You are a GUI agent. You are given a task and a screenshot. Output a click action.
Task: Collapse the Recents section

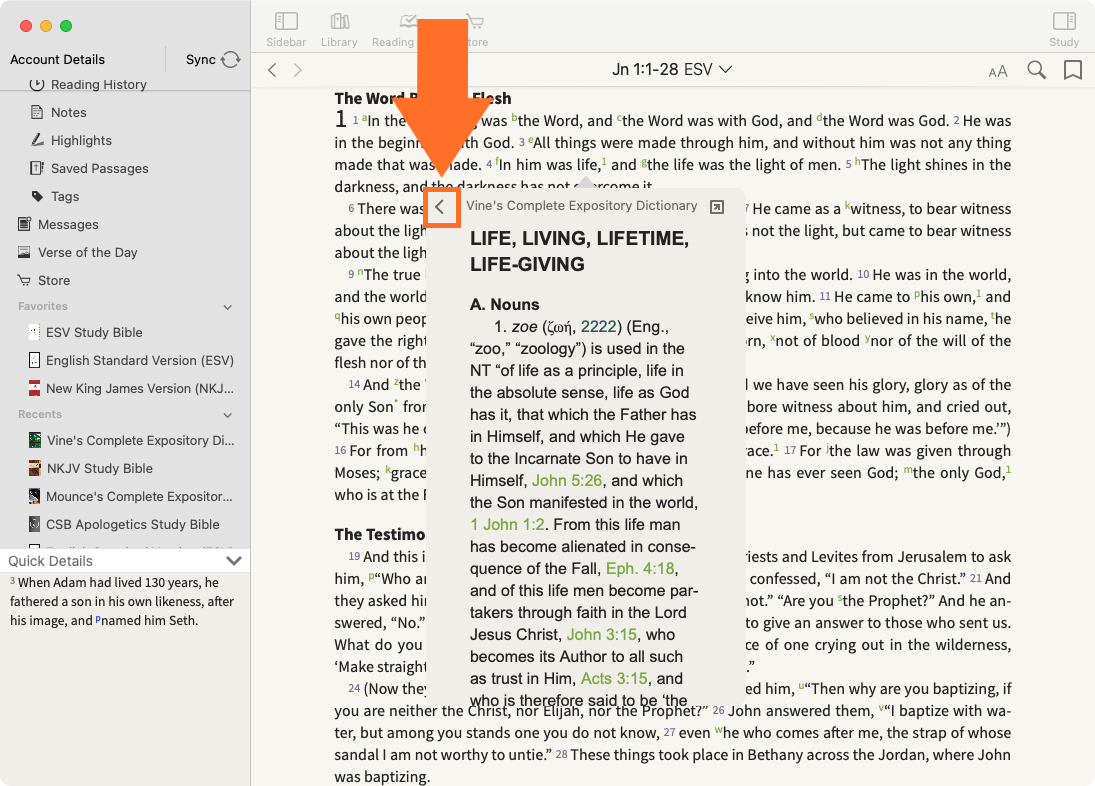pos(228,415)
